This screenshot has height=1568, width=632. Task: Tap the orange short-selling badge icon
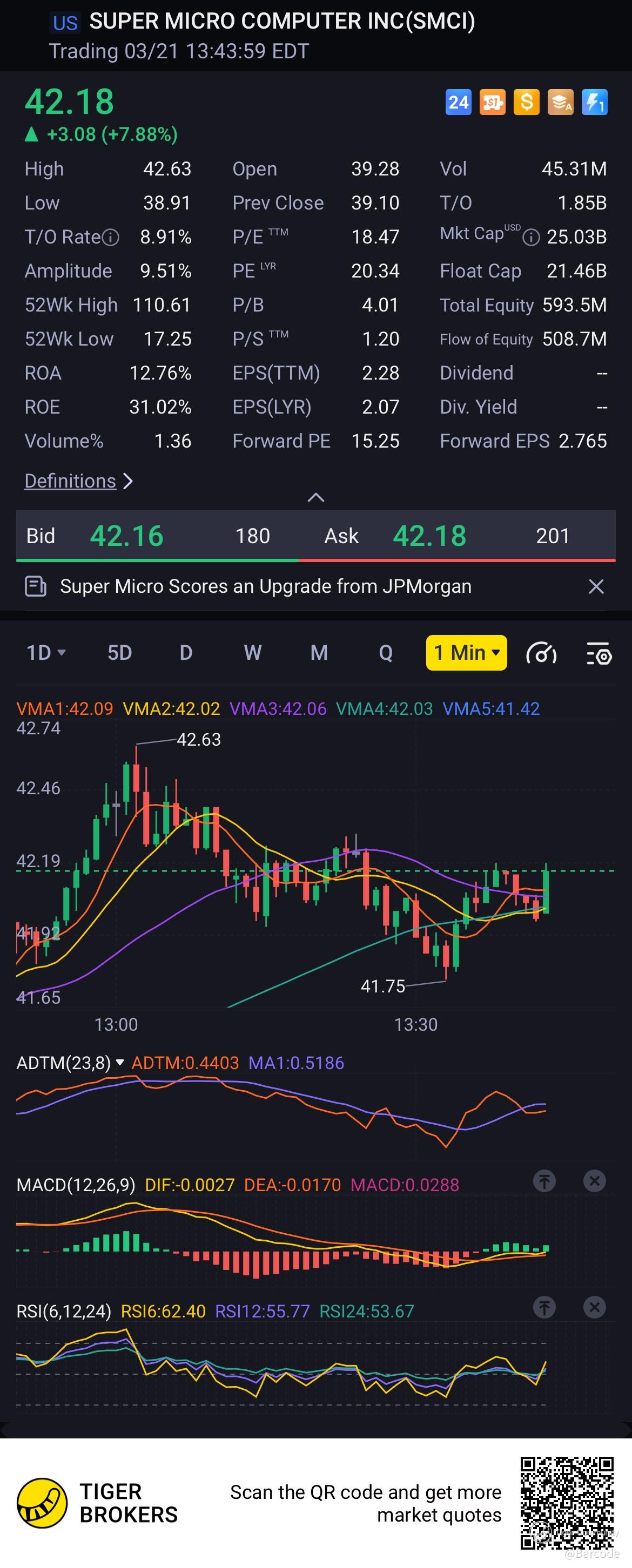pos(493,102)
